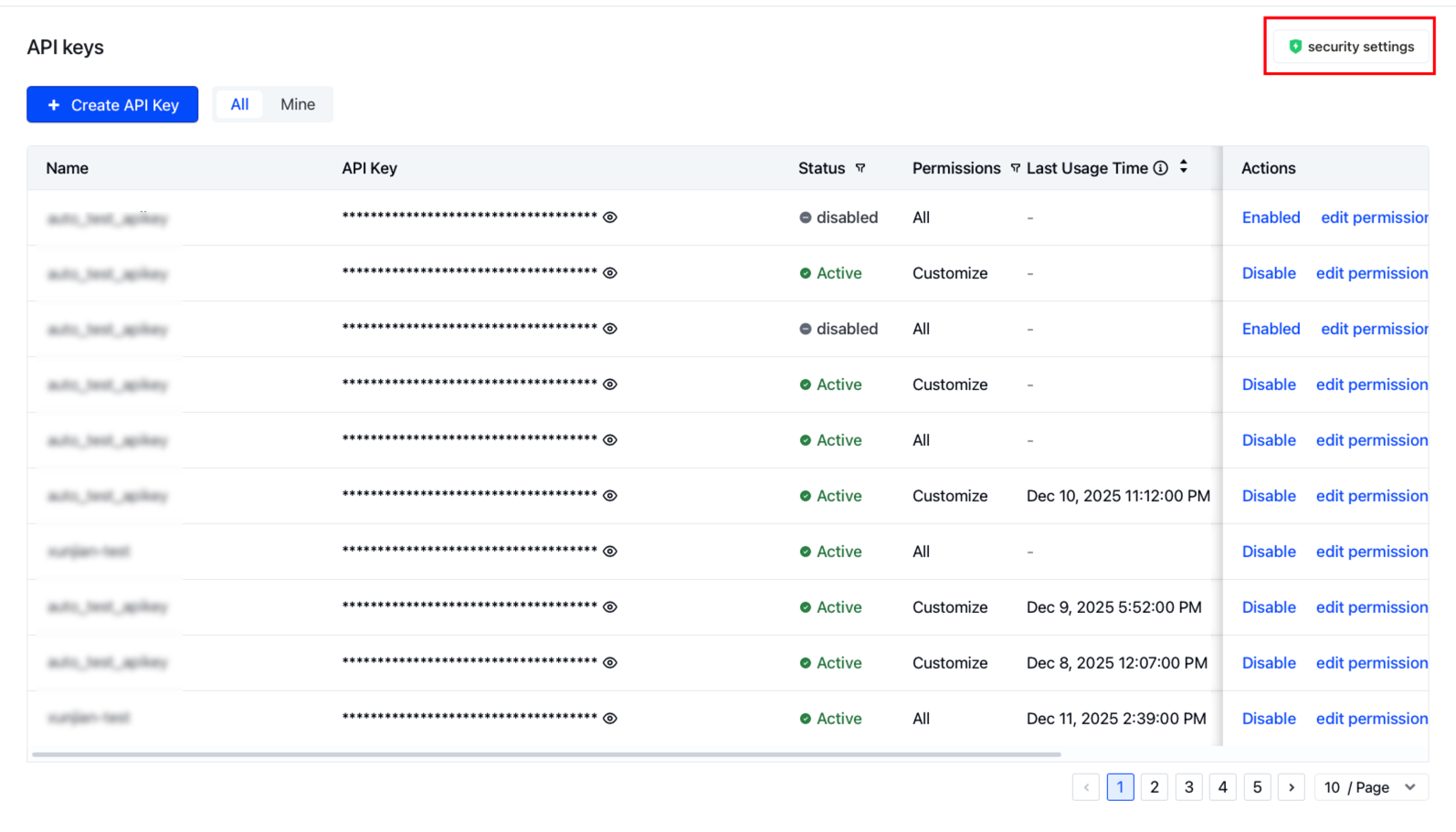Click the horizontal table scrollbar
Screen dimensions: 1456x832
[546, 754]
